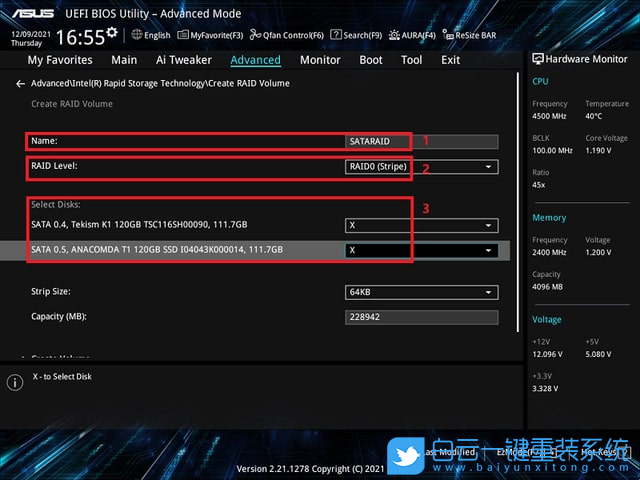The width and height of the screenshot is (640, 480).
Task: Open Search(F9) tool
Action: [x=356, y=35]
